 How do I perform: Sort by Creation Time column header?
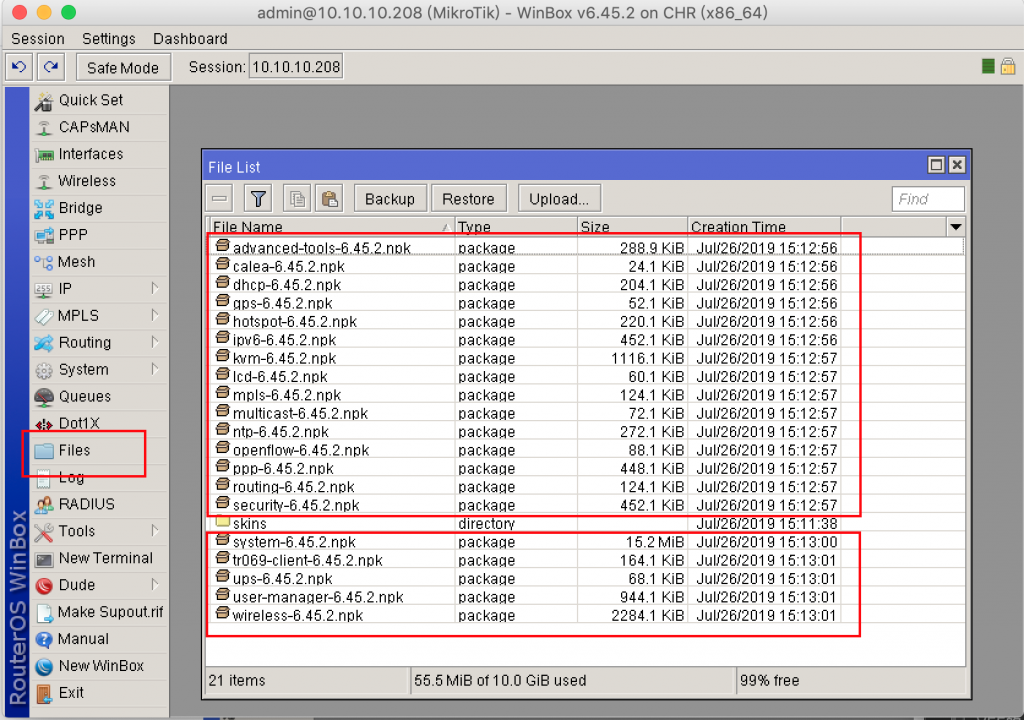764,227
